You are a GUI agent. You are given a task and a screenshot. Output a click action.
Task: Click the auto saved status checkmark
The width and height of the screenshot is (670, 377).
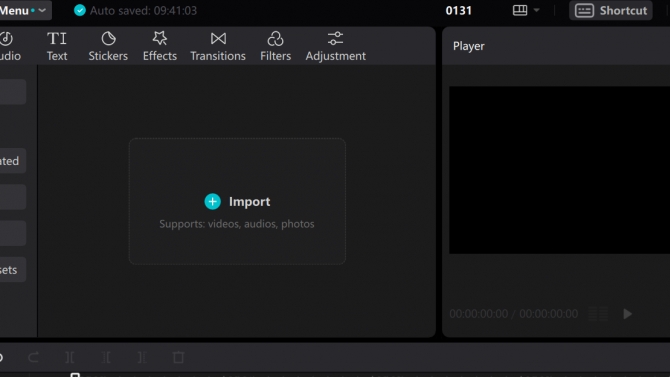79,10
